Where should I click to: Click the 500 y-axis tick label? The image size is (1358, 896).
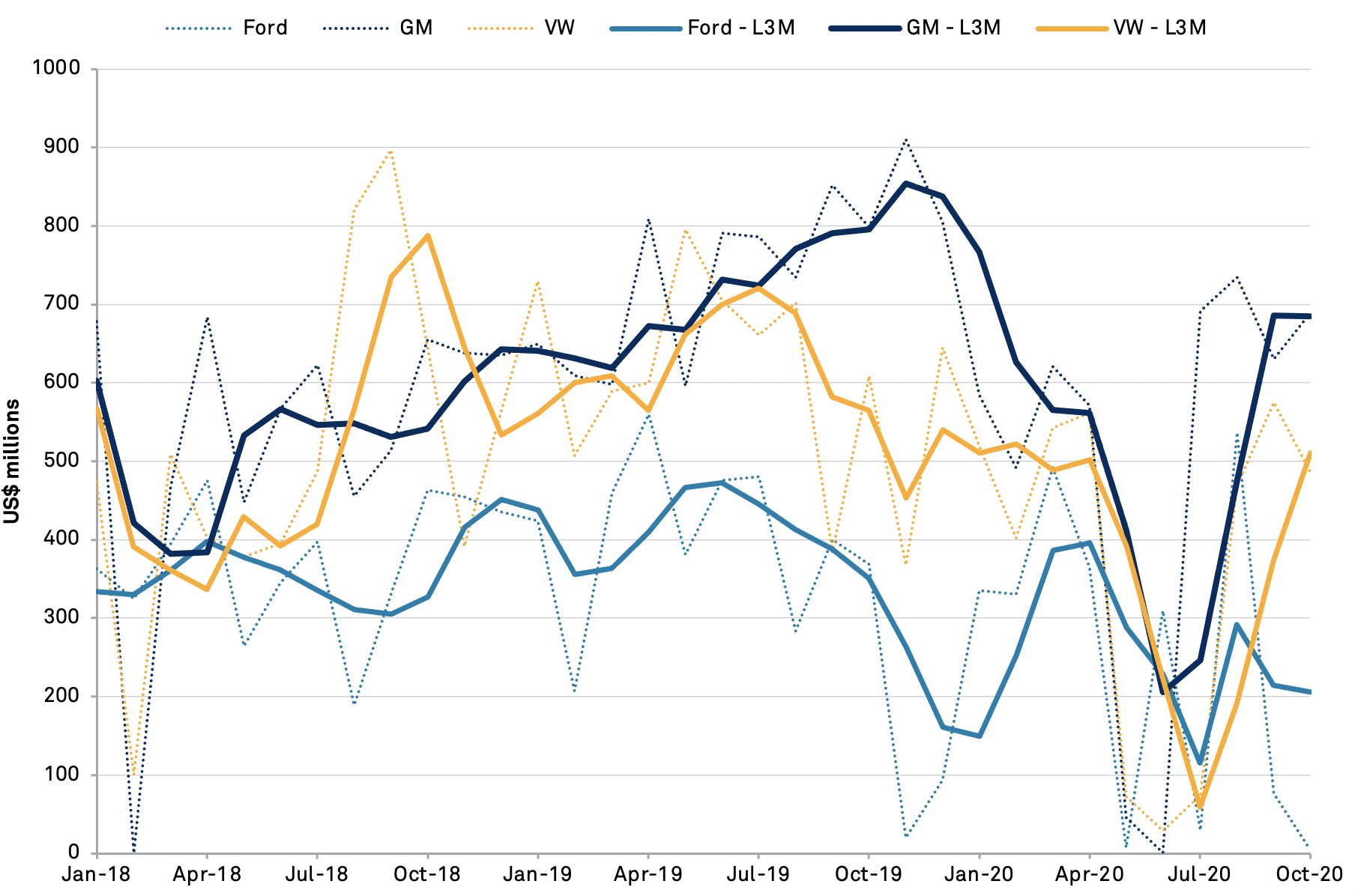coord(63,461)
